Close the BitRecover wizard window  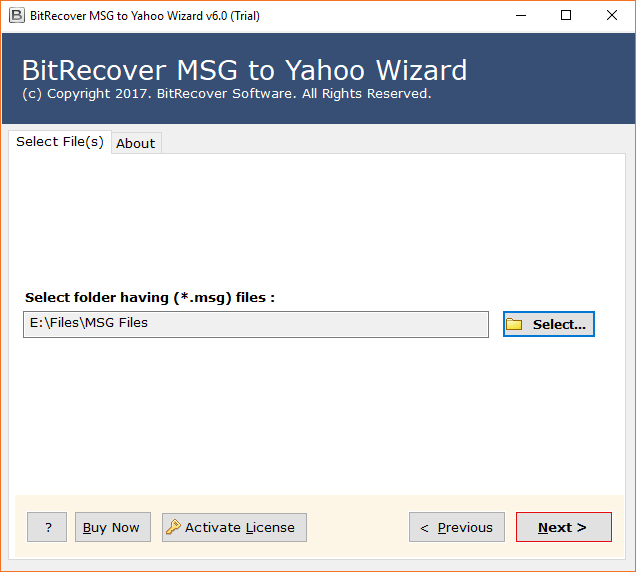click(612, 16)
